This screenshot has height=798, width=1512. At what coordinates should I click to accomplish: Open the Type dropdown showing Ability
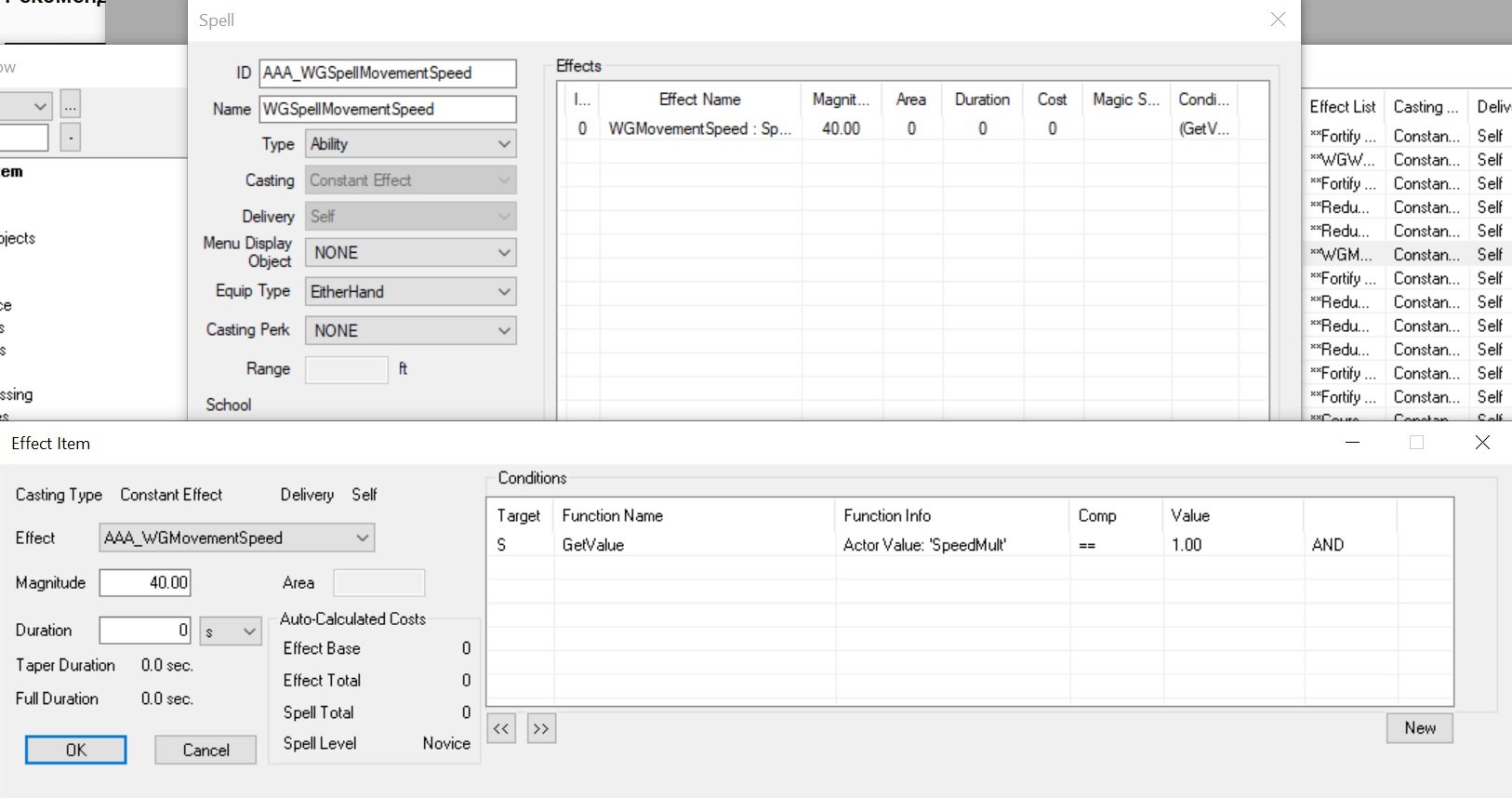(410, 144)
